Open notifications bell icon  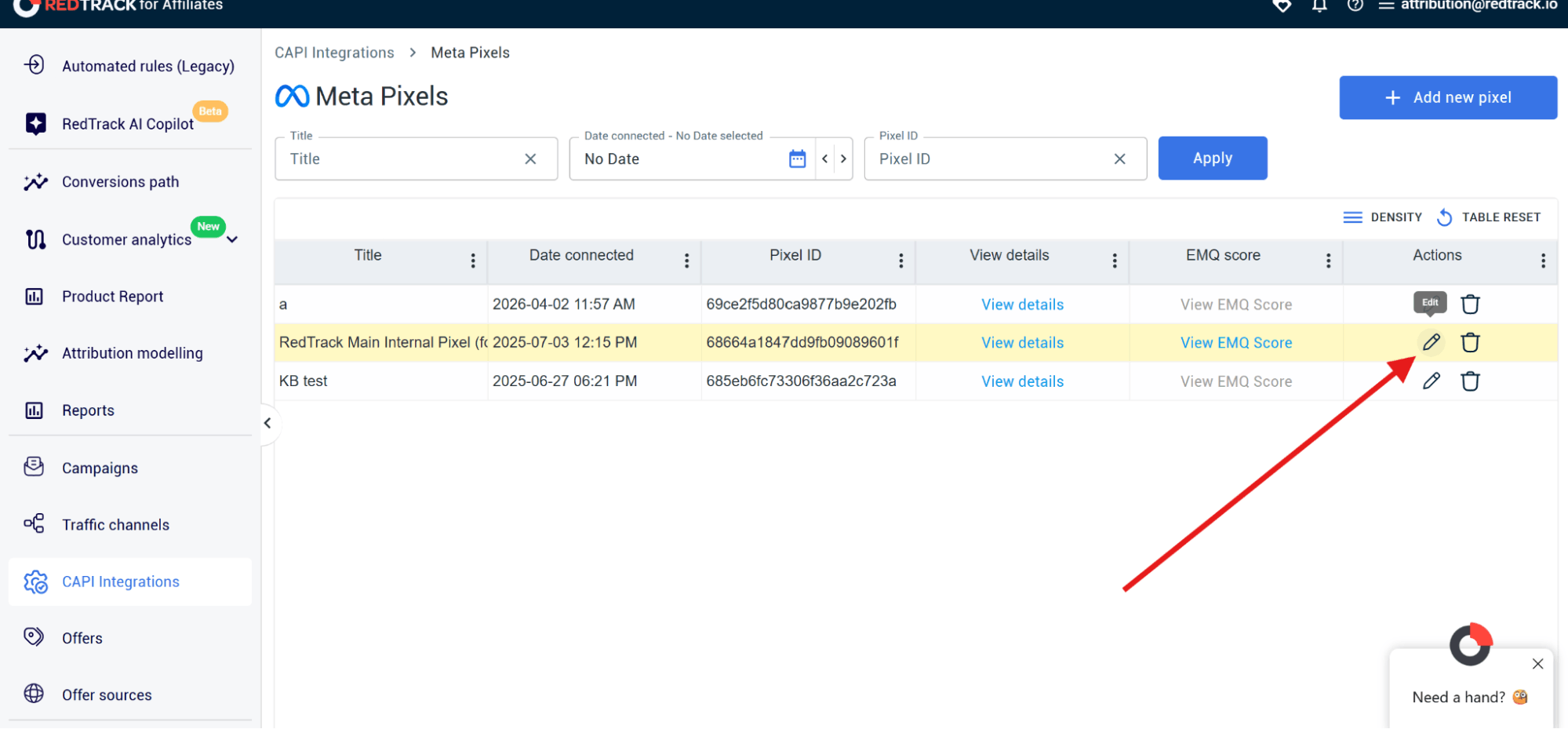(1319, 5)
